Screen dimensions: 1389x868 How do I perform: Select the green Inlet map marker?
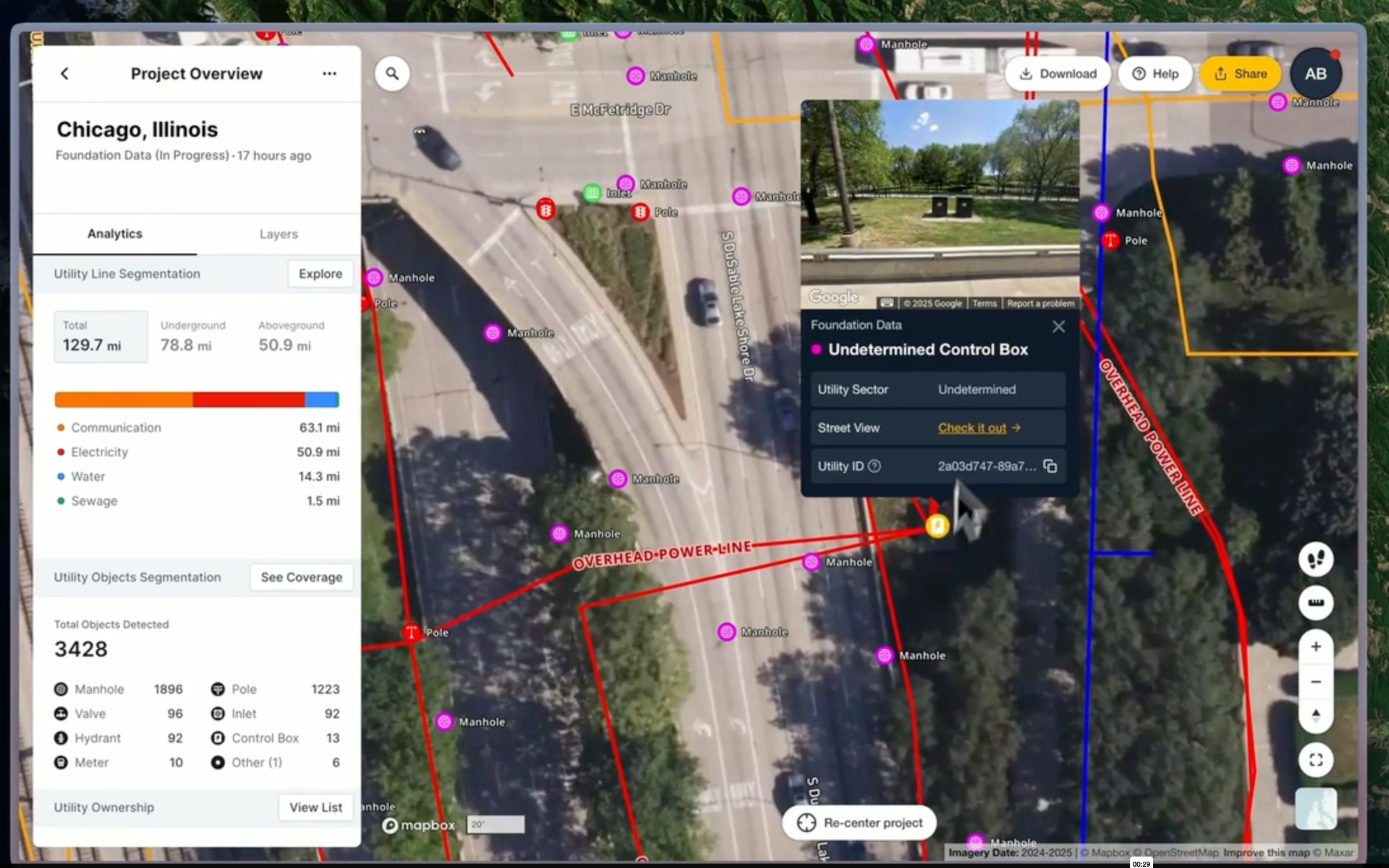point(592,192)
